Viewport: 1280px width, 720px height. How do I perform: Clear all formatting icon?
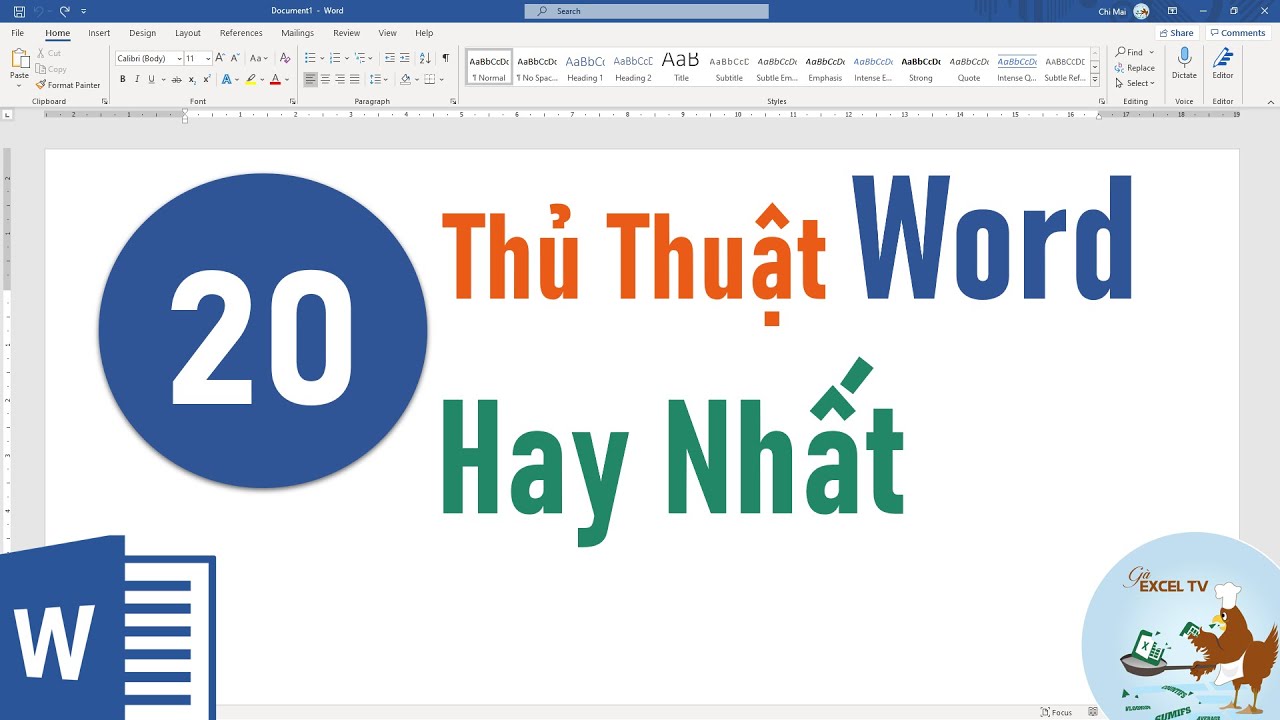285,58
